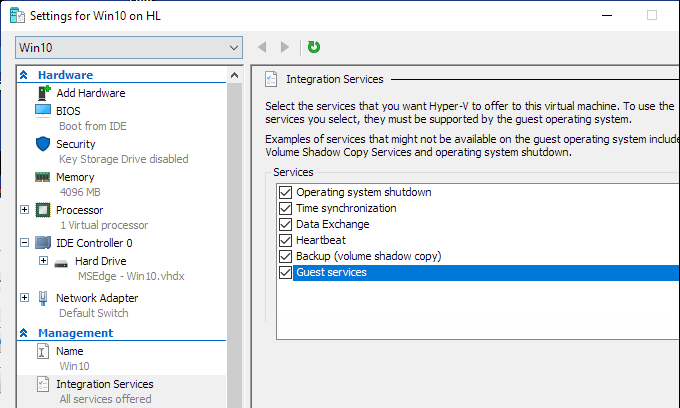Click the navigation pane scrollbar track
Image resolution: width=680 pixels, height=408 pixels.
click(235, 243)
